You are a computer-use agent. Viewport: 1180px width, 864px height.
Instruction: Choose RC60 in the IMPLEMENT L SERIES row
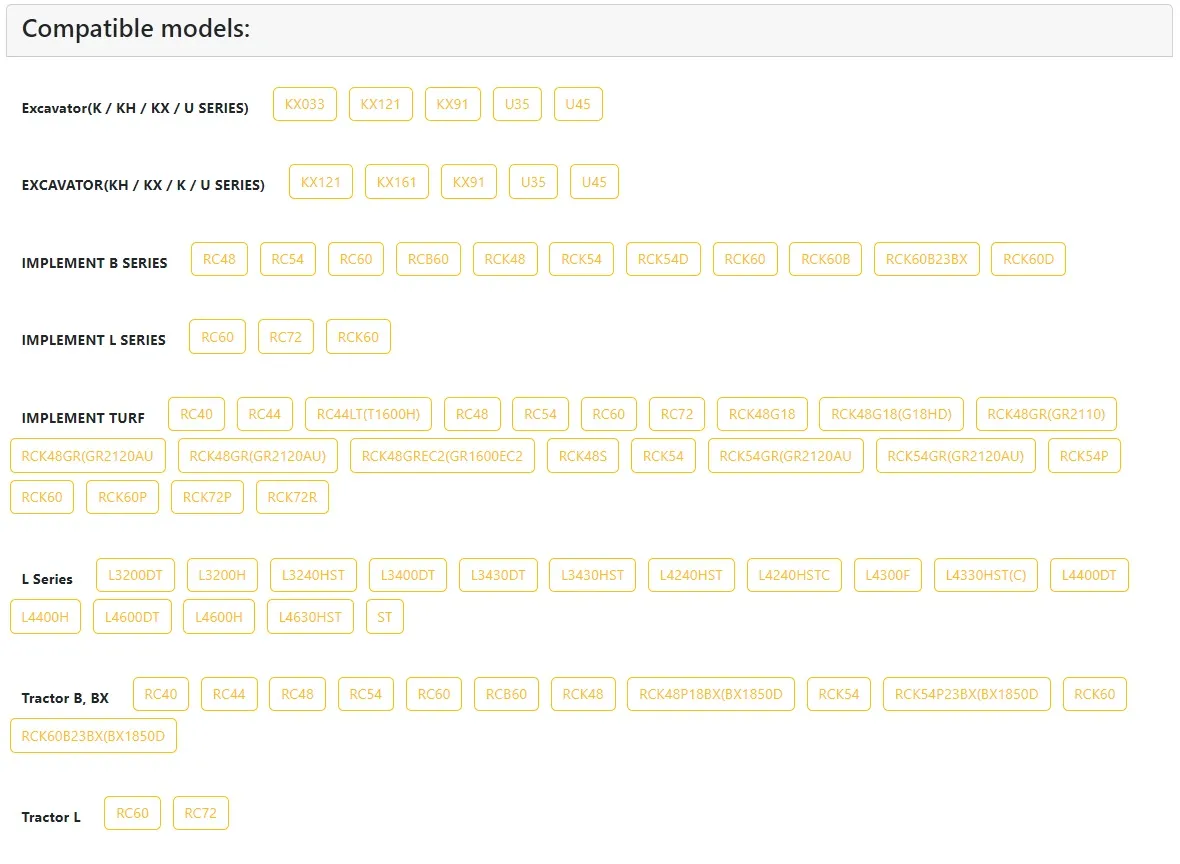pos(217,336)
